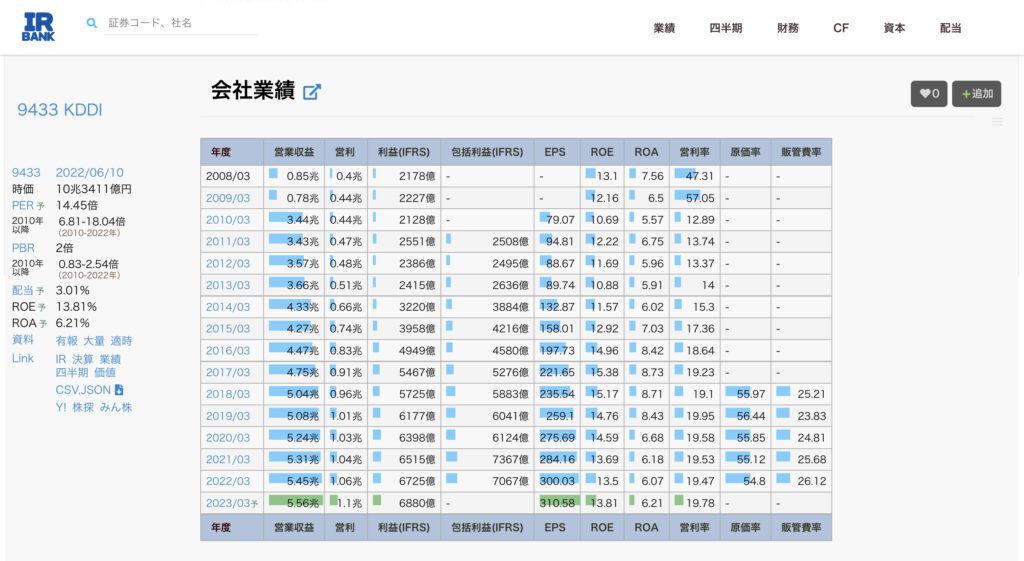Open the 大量 document link
The height and width of the screenshot is (561, 1024).
point(94,341)
